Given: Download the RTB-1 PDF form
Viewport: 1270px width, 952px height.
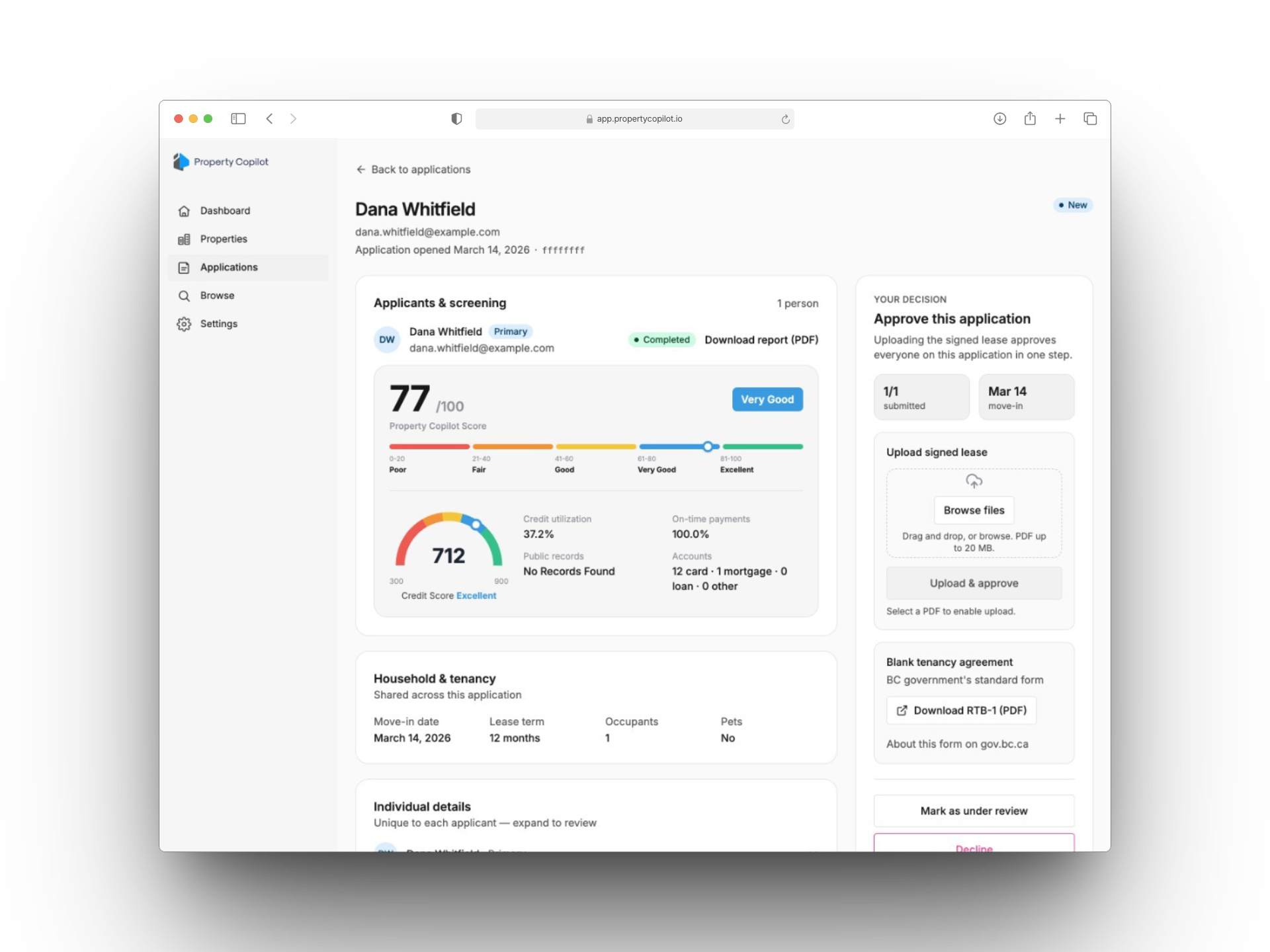Looking at the screenshot, I should (x=962, y=711).
